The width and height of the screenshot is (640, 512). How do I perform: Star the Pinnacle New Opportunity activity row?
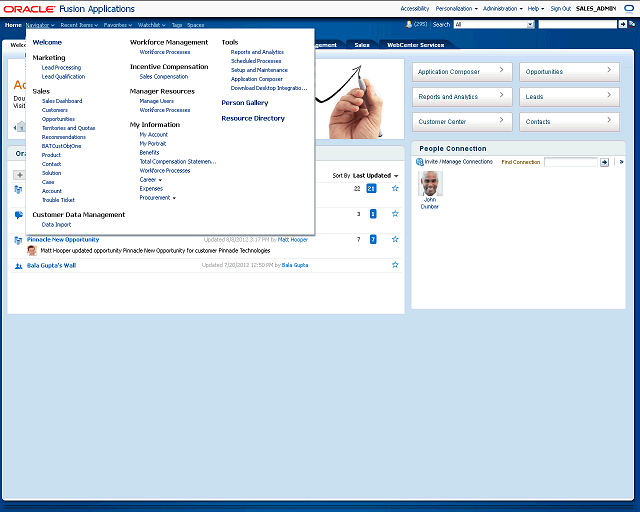(x=395, y=239)
